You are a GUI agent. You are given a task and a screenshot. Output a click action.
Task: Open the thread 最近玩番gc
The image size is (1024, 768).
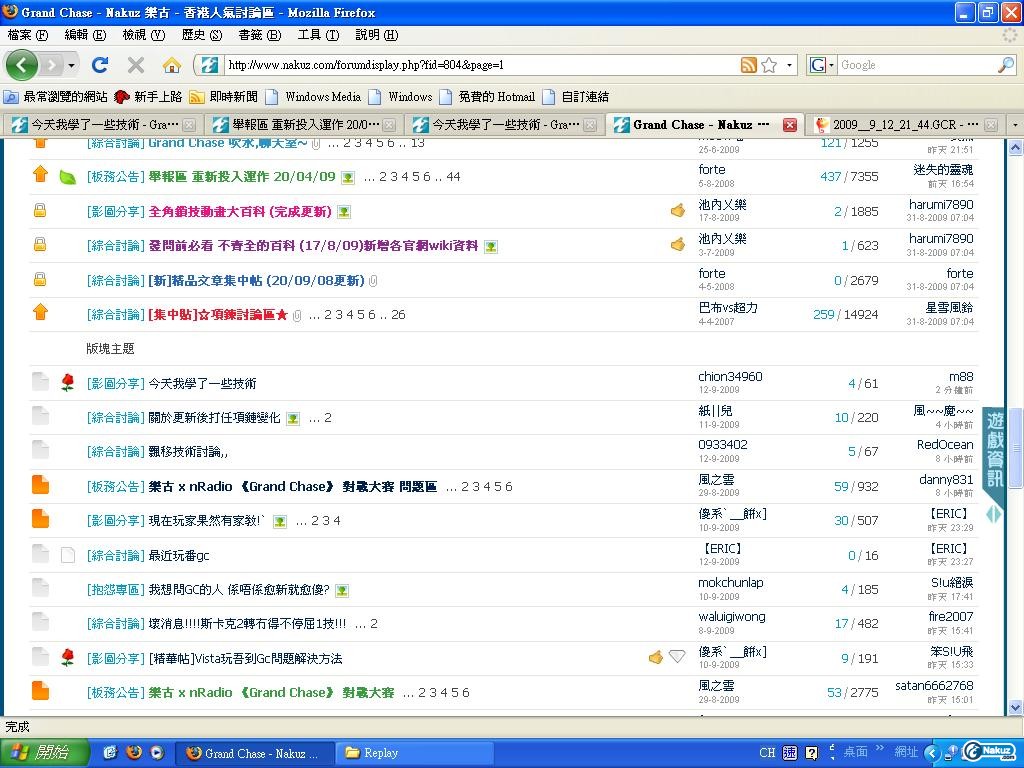(179, 555)
